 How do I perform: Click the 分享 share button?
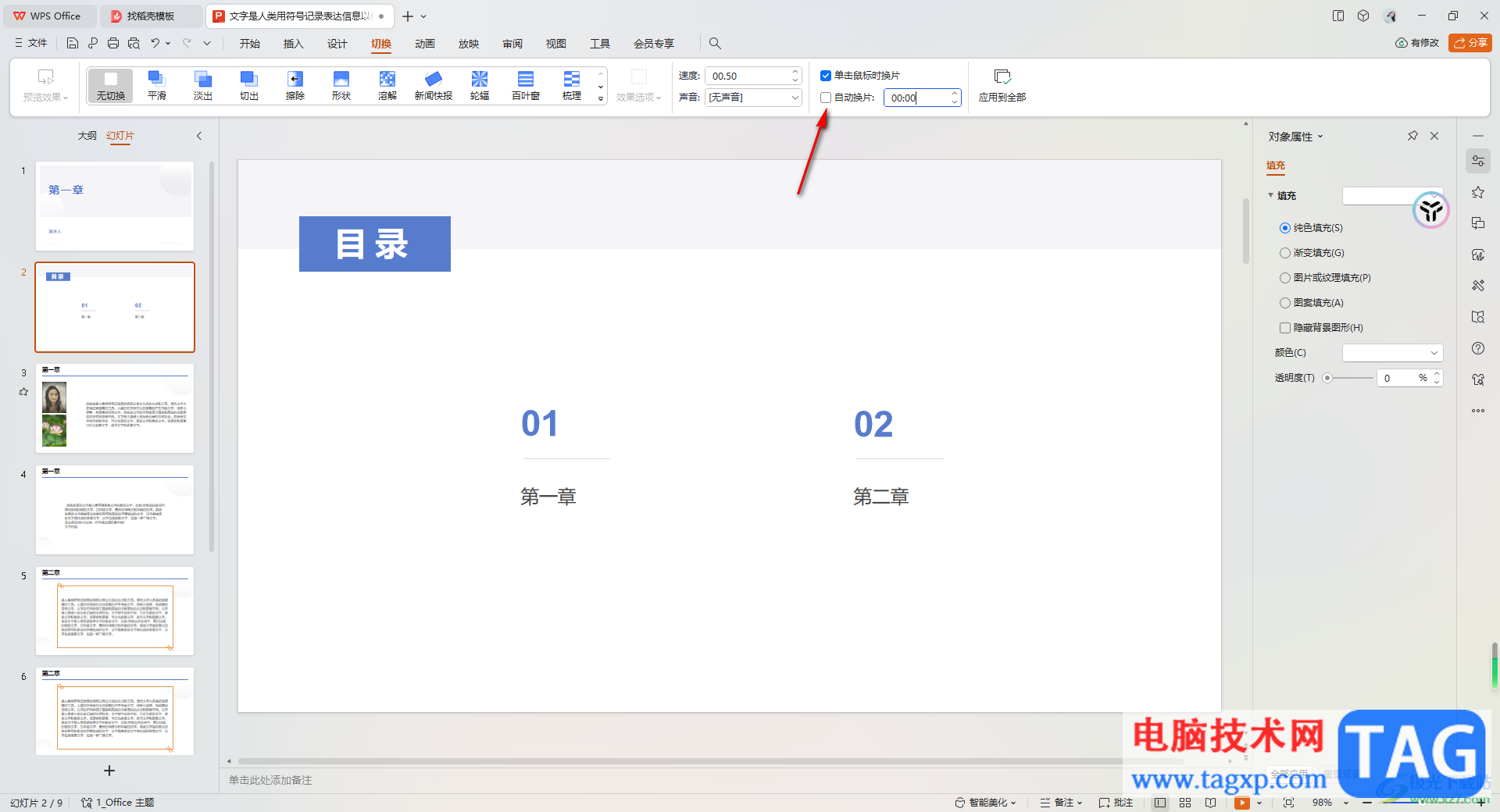point(1470,43)
